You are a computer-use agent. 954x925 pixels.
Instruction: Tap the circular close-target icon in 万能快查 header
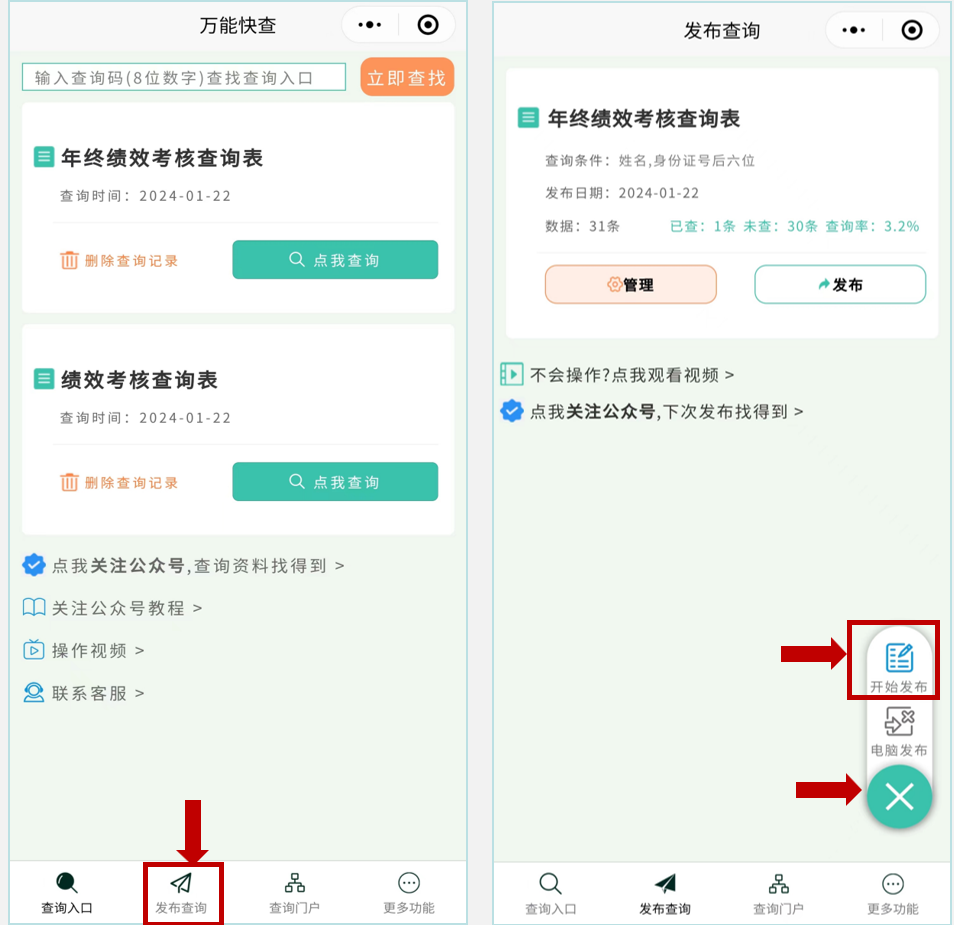coord(428,25)
